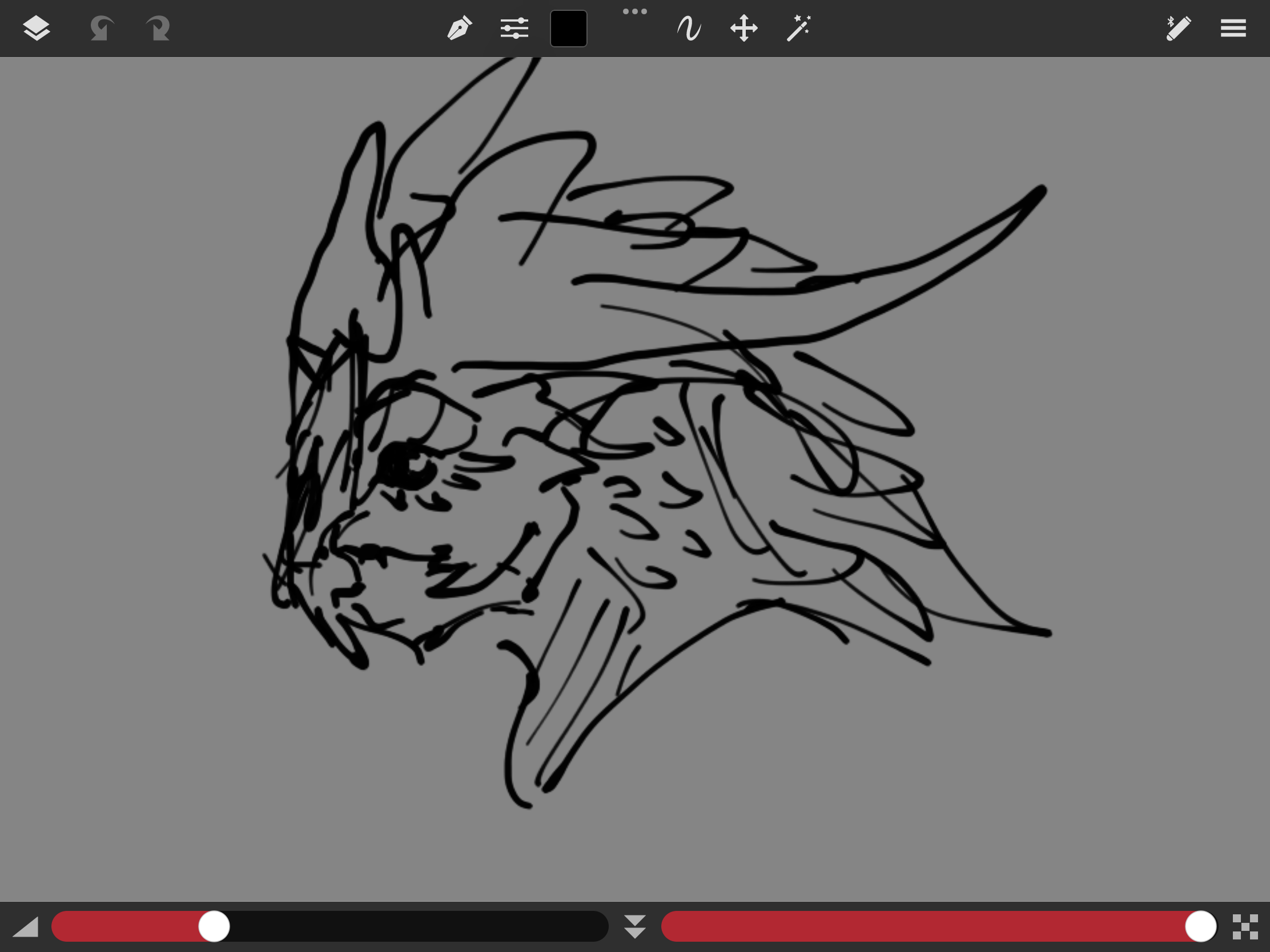Click the opacity slider white handle

[1200, 926]
